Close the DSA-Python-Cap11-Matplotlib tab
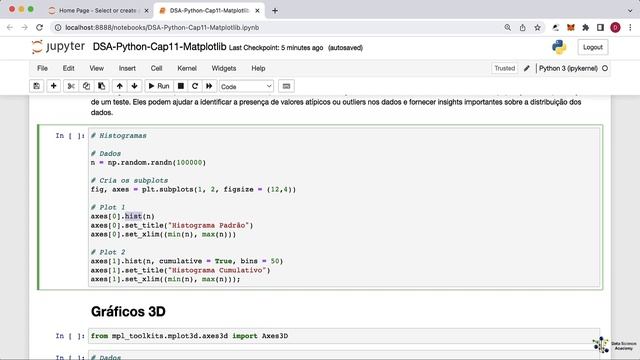Image resolution: width=640 pixels, height=360 pixels. 257,11
